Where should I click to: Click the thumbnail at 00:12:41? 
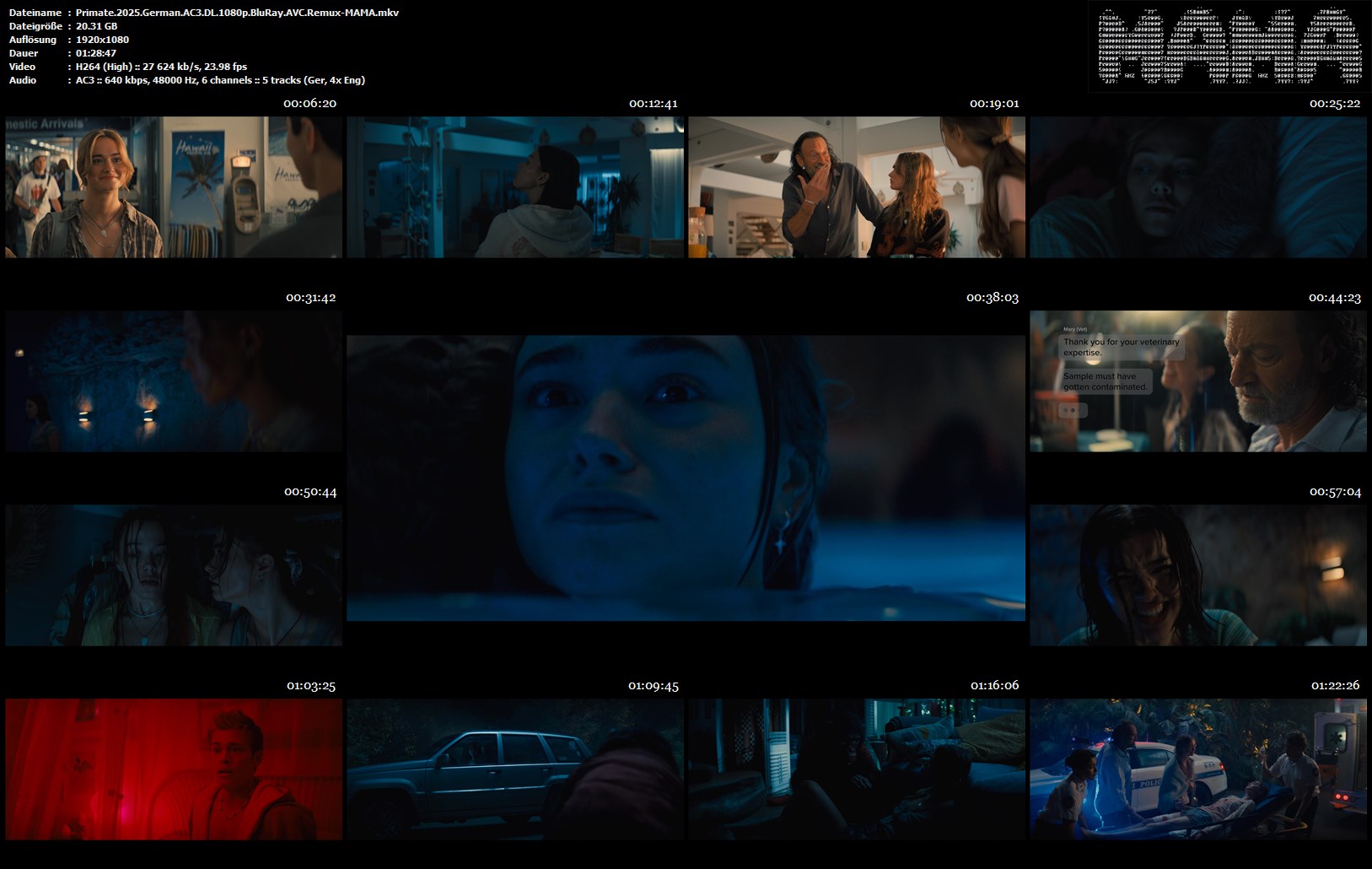(x=515, y=187)
